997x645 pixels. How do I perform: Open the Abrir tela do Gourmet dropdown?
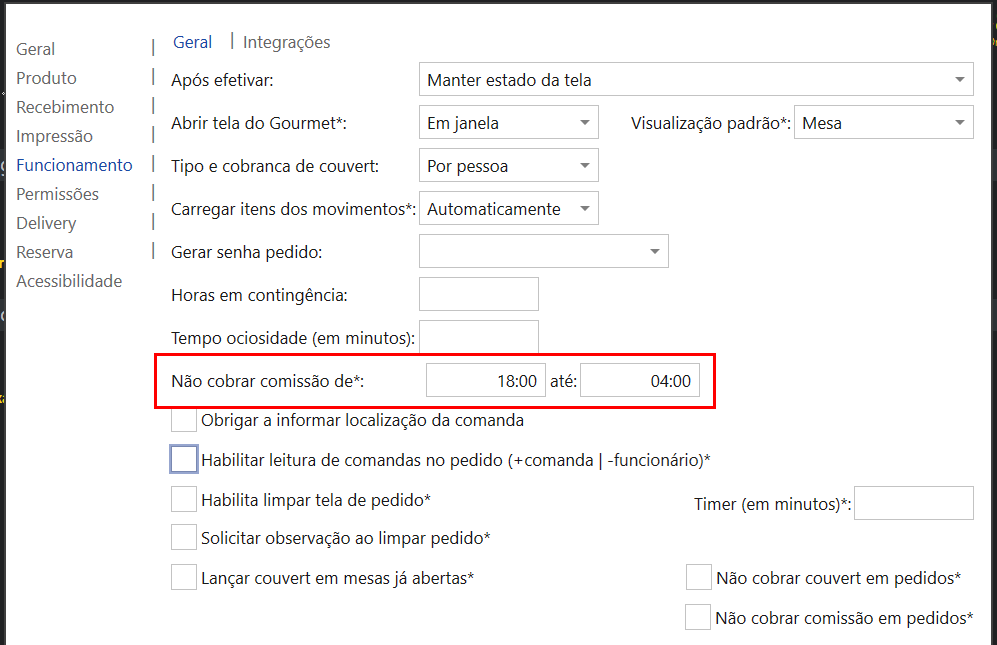[508, 123]
